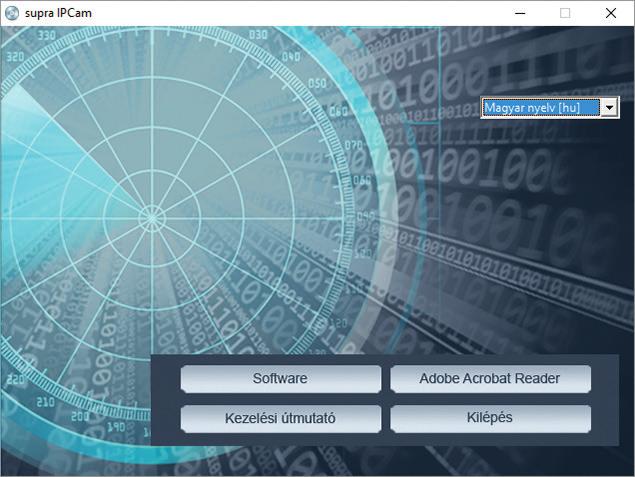Close the supra IPCam window

pos(611,13)
